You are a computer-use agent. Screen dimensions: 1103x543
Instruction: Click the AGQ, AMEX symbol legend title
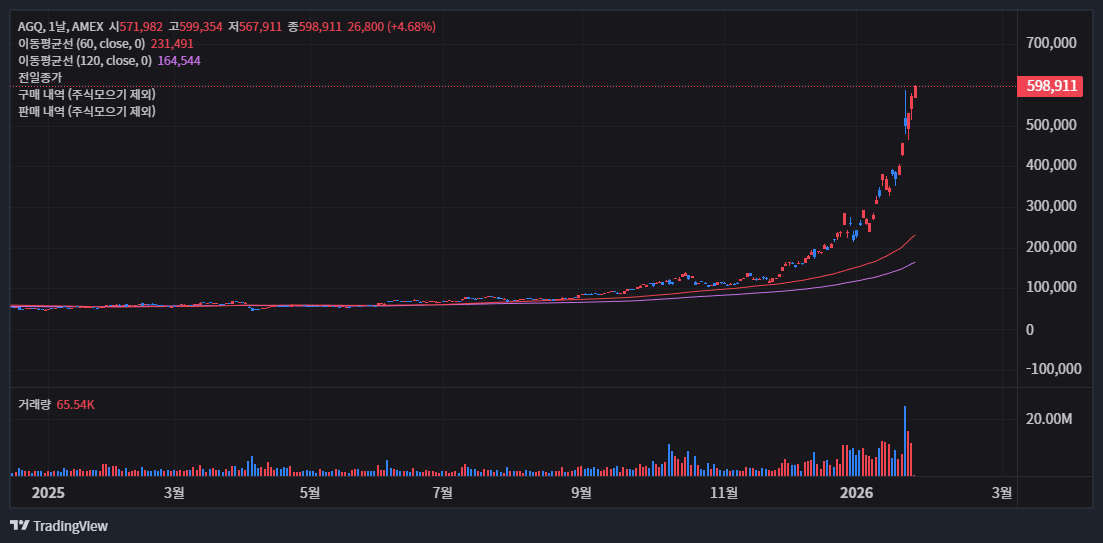(x=62, y=27)
